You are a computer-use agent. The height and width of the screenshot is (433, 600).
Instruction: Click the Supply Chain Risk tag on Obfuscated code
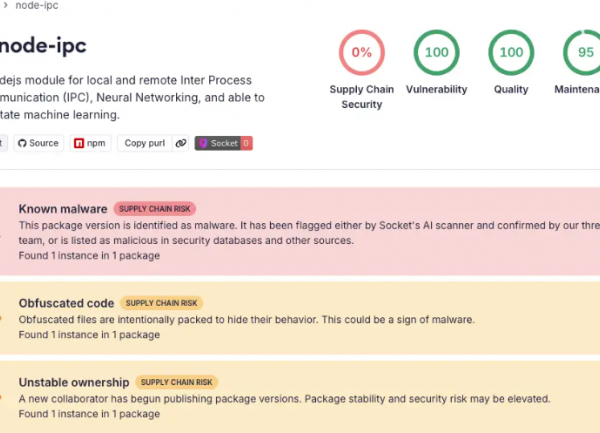tap(161, 303)
